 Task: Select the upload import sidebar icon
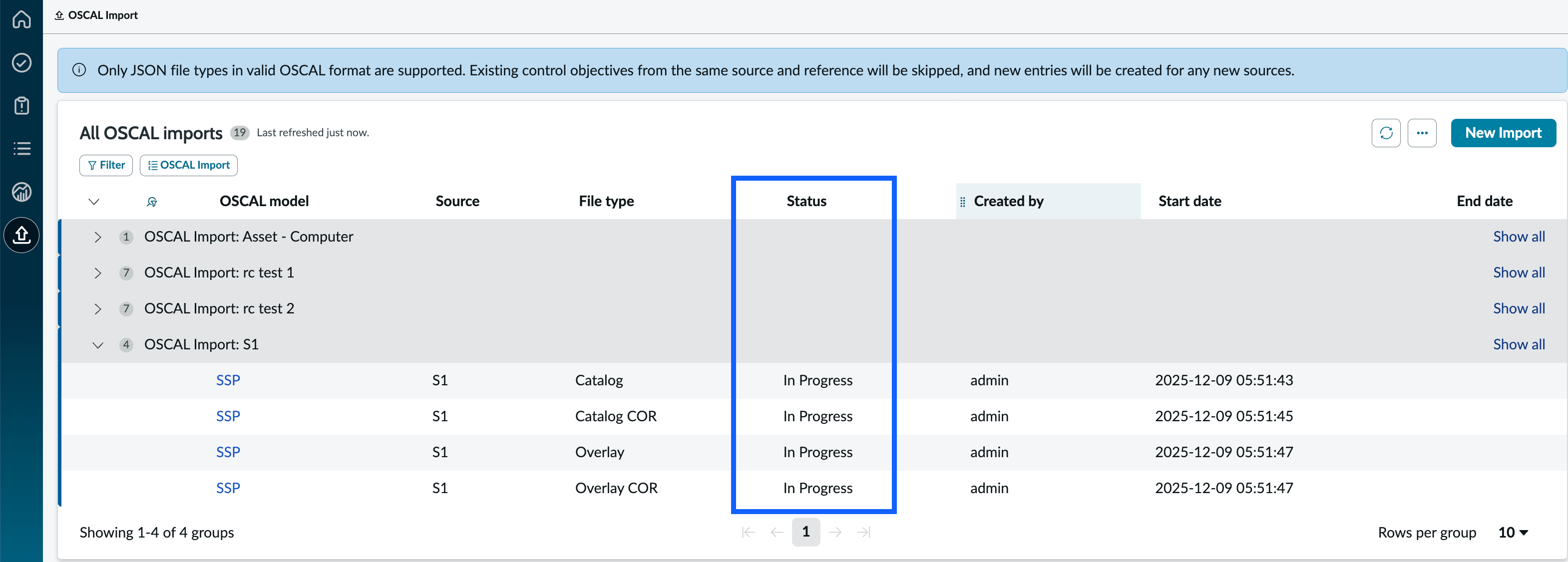click(21, 235)
